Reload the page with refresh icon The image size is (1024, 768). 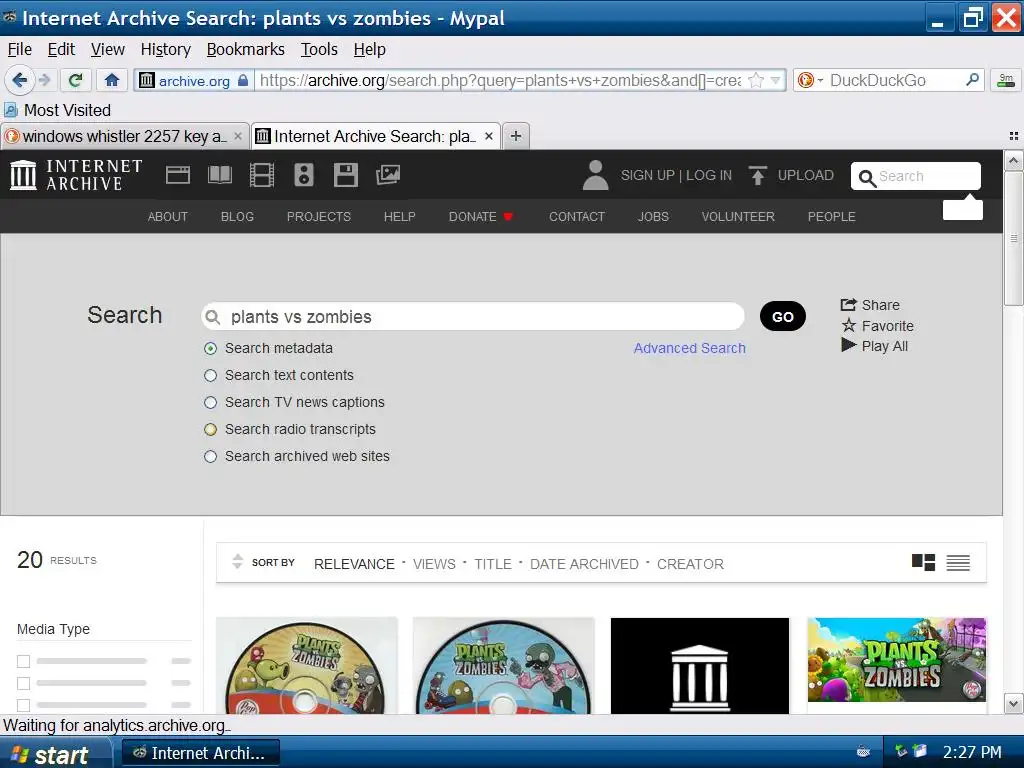pos(75,80)
